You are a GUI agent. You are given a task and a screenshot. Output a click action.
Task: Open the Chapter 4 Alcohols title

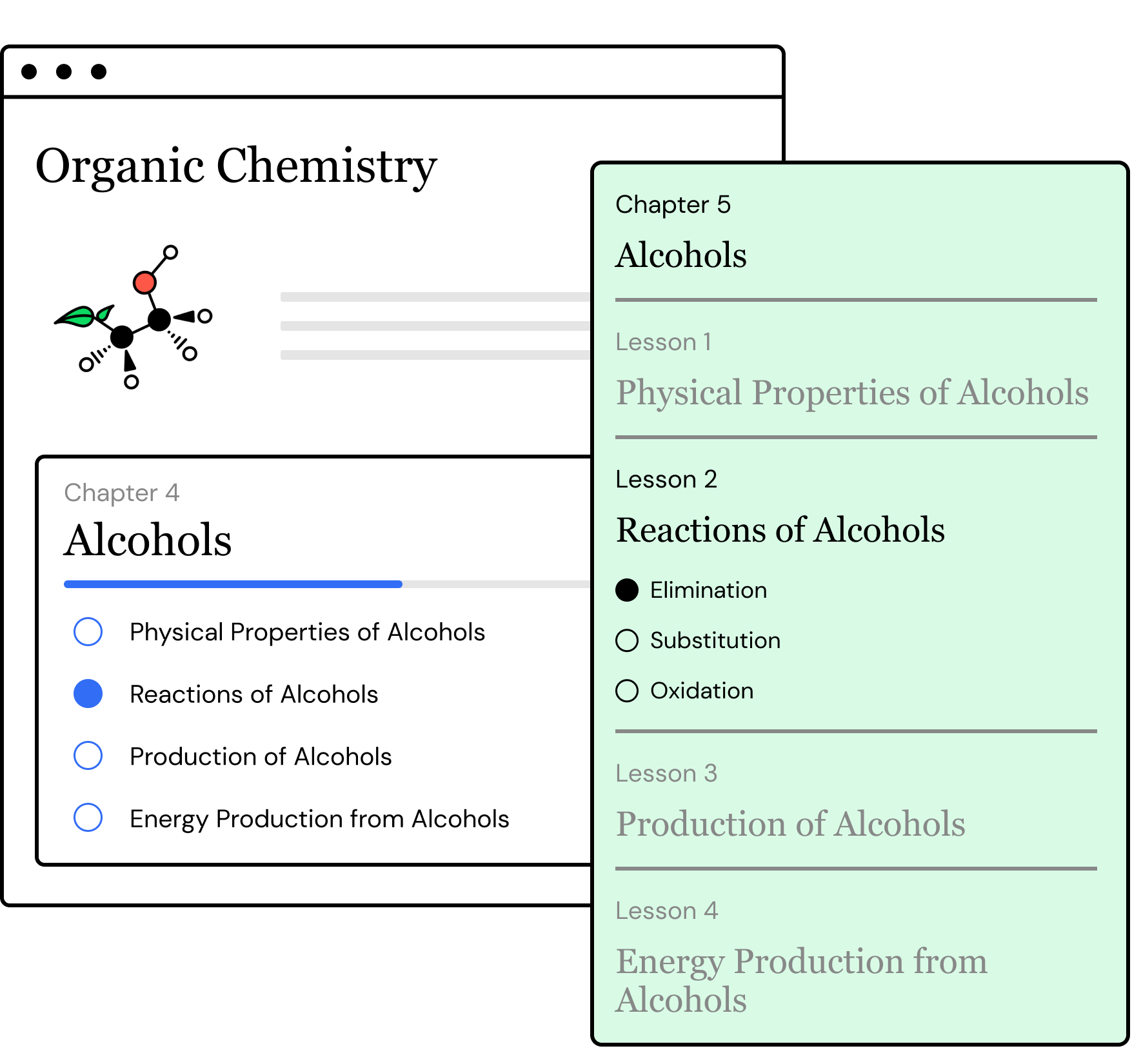[148, 540]
